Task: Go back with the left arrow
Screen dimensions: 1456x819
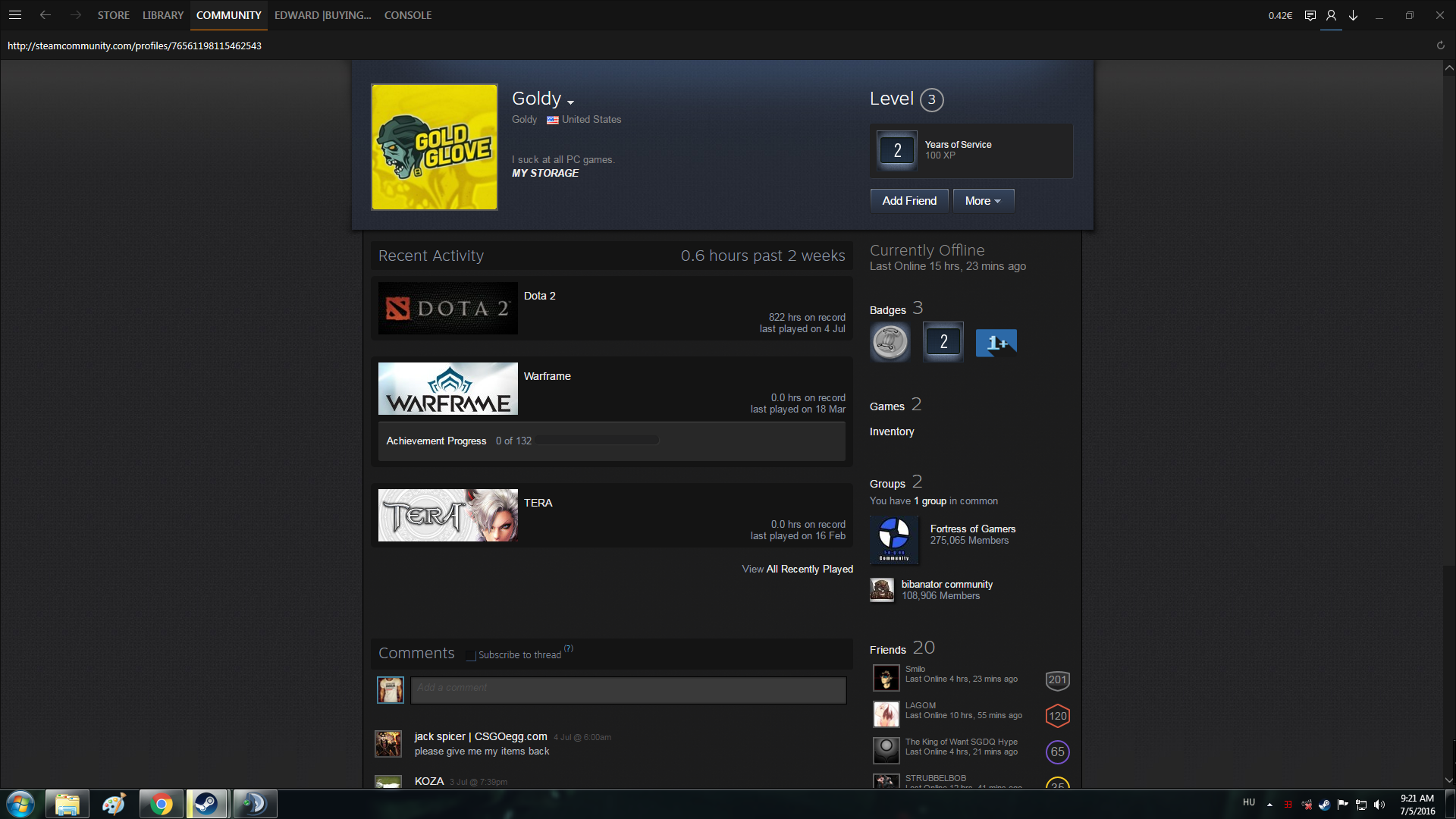Action: pyautogui.click(x=45, y=15)
